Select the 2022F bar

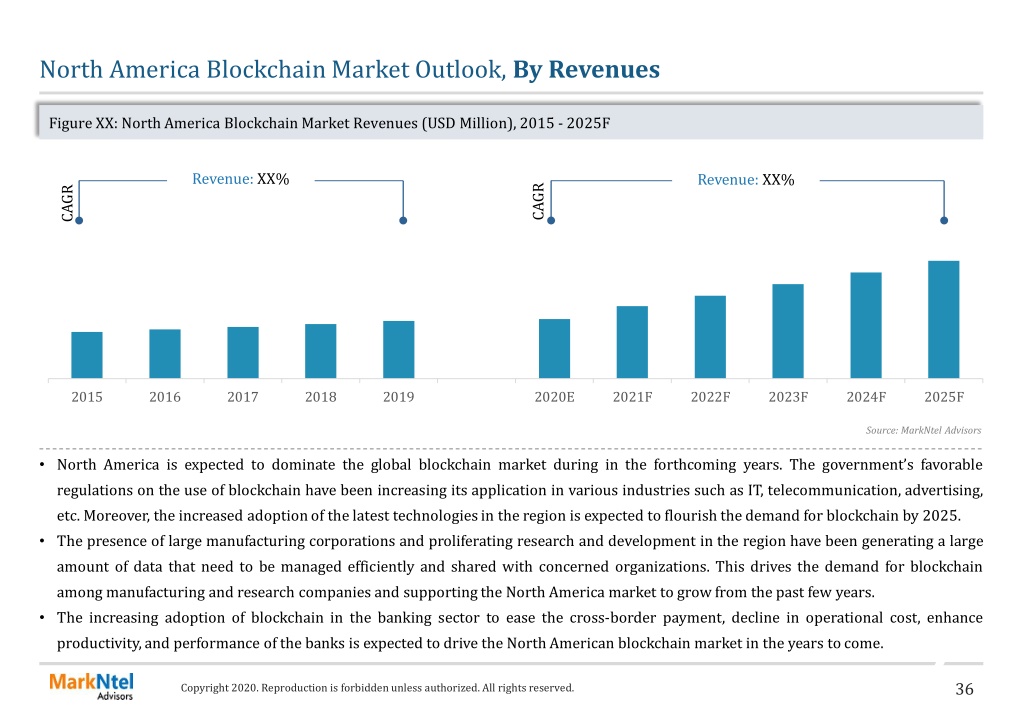point(710,337)
